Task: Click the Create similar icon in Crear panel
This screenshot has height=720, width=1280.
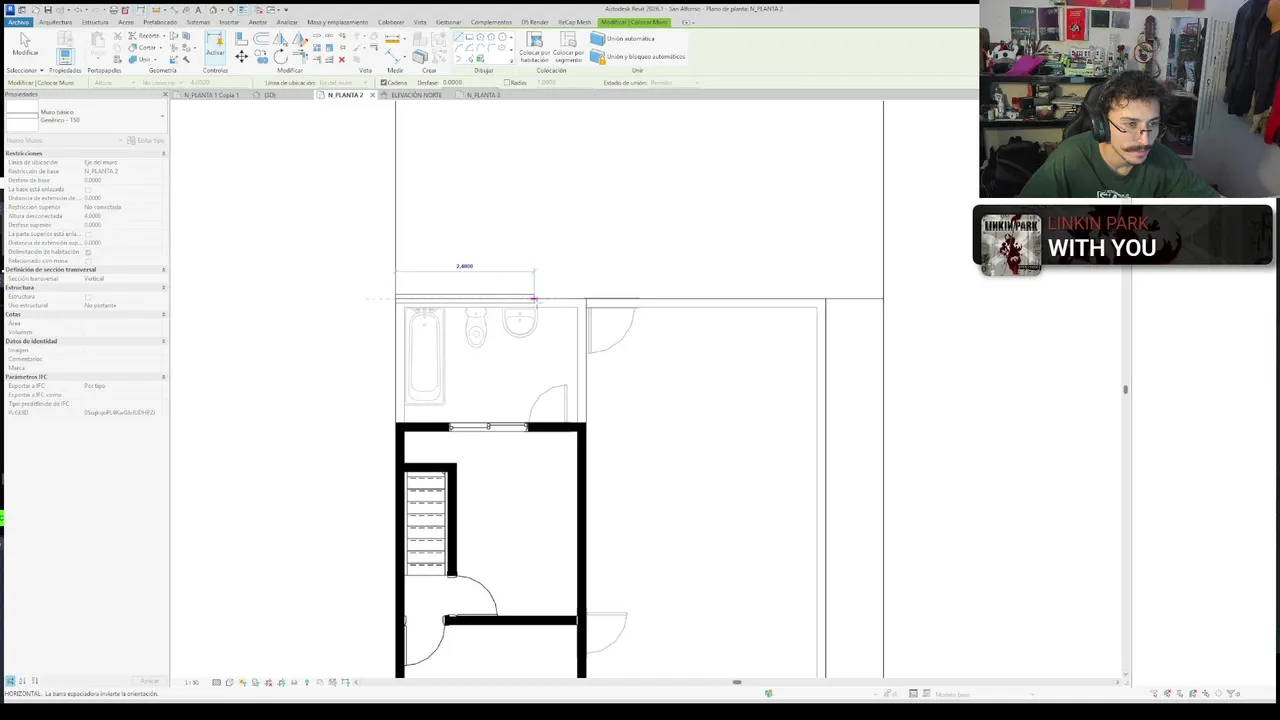Action: 420,56
